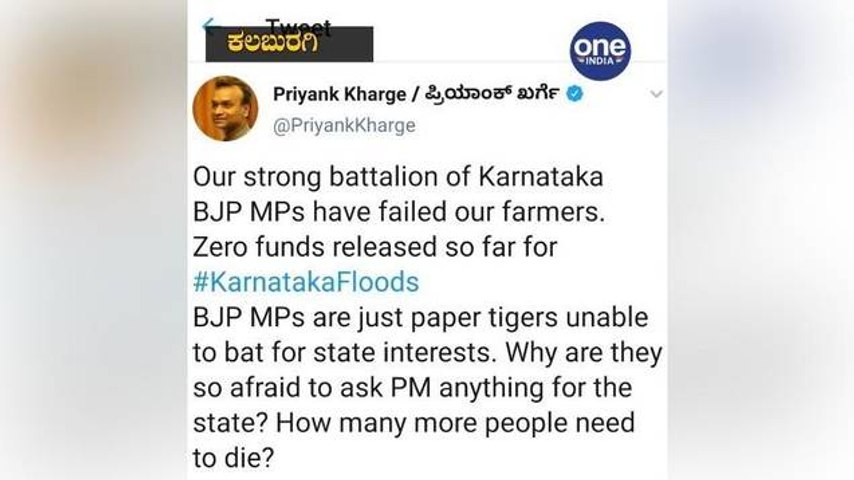The image size is (854, 480).
Task: Expand the tweet options chevron
Action: pyautogui.click(x=656, y=94)
